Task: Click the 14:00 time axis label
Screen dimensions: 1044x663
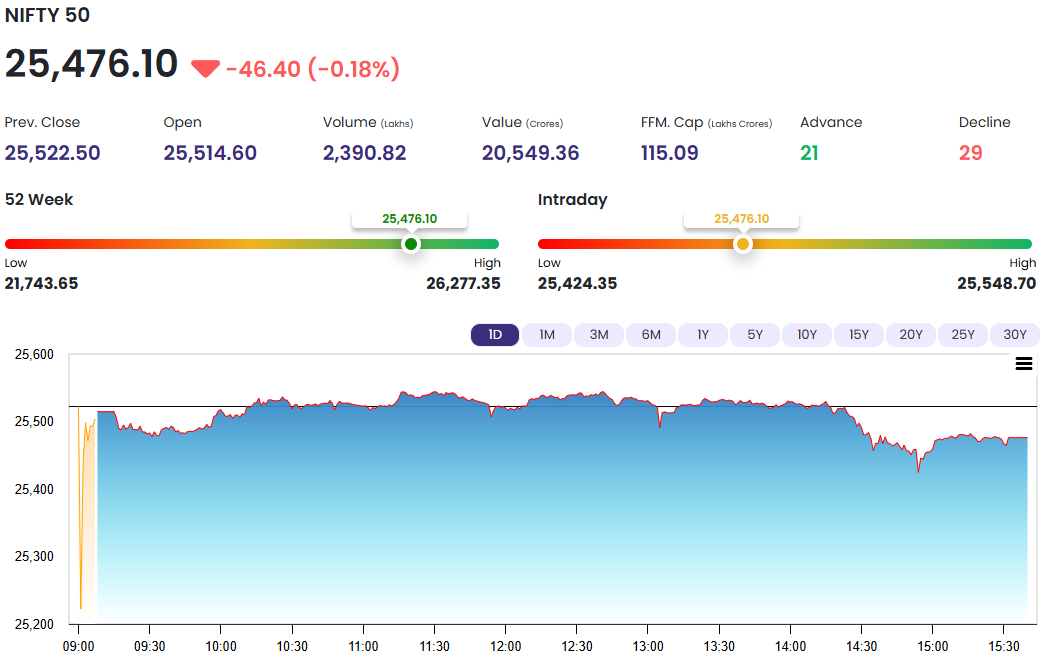Action: pos(790,646)
